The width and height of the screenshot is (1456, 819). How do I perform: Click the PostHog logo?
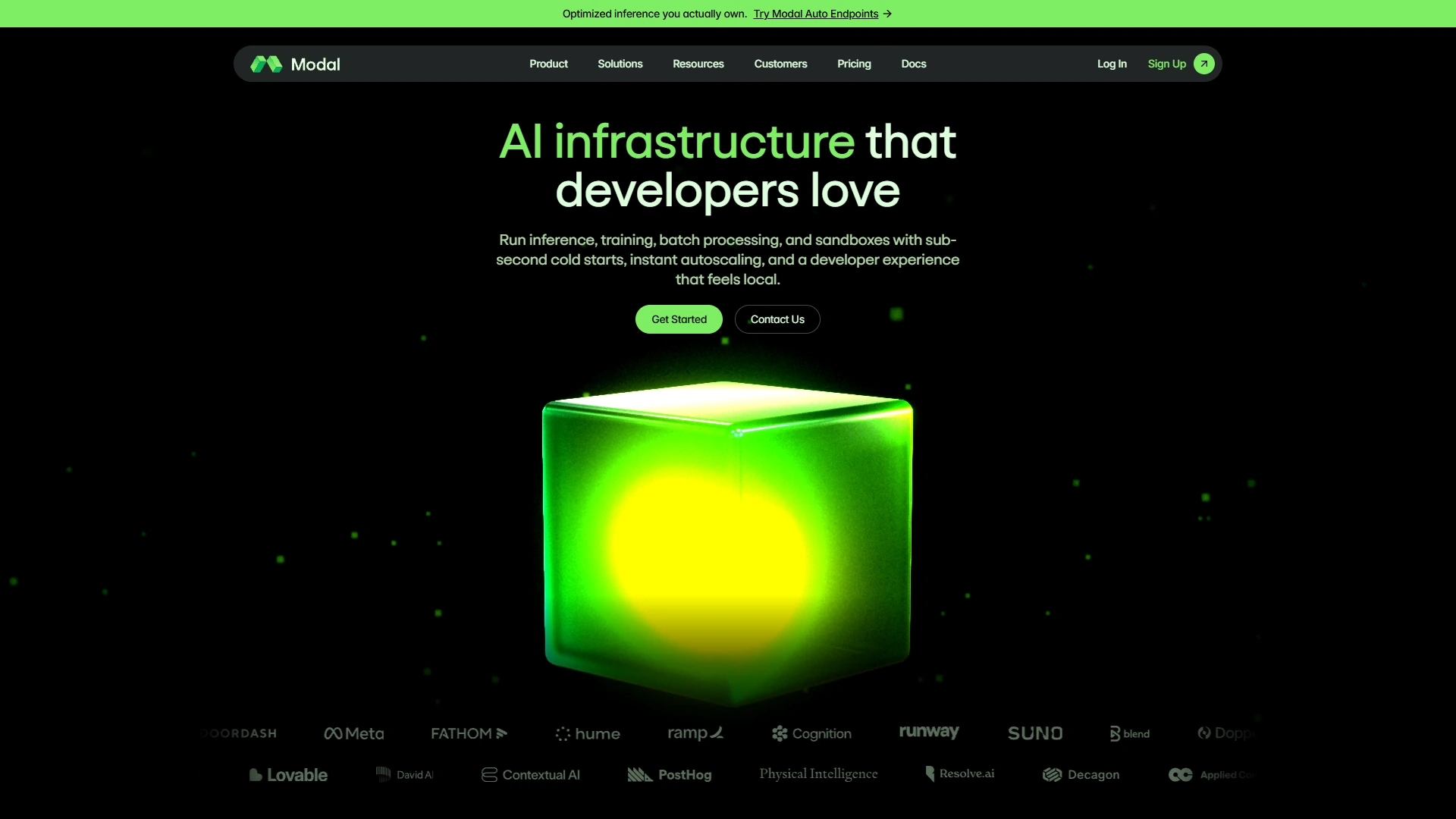670,775
